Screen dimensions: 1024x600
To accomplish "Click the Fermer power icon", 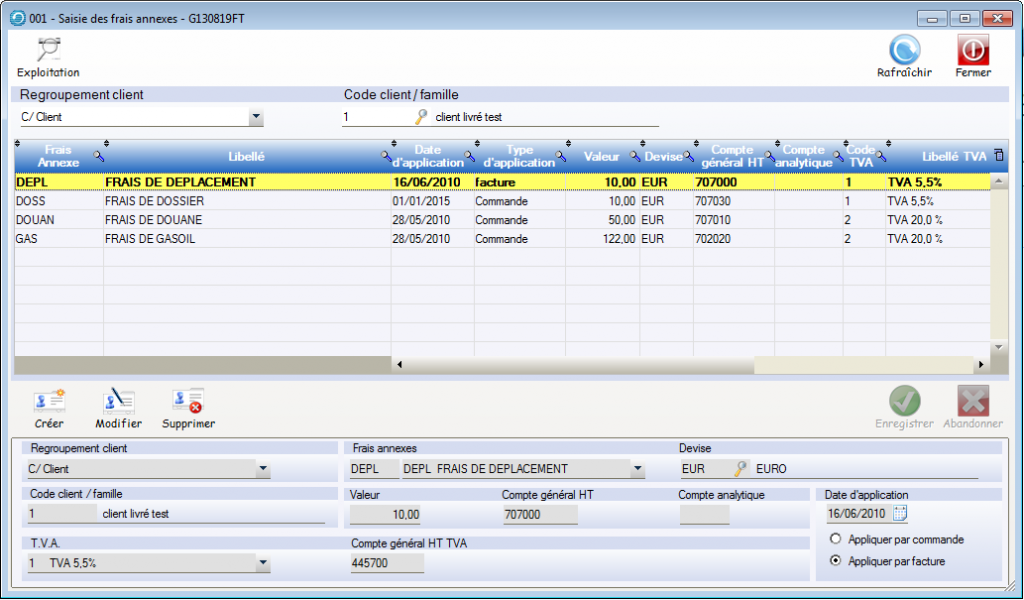I will [x=972, y=50].
